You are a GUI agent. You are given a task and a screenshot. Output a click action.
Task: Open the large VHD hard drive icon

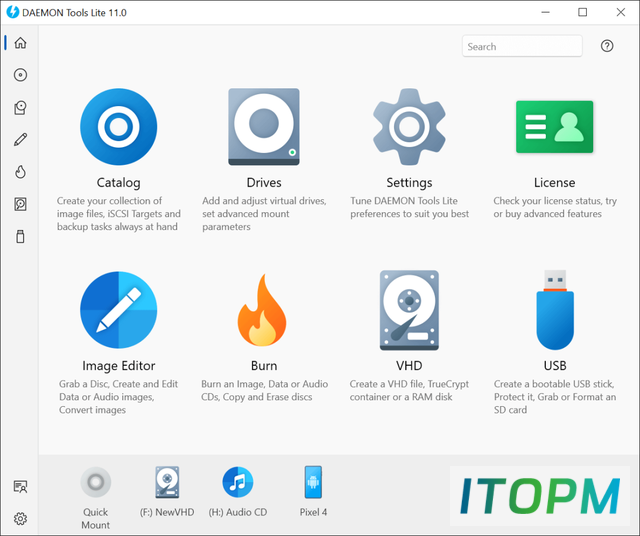tap(409, 310)
